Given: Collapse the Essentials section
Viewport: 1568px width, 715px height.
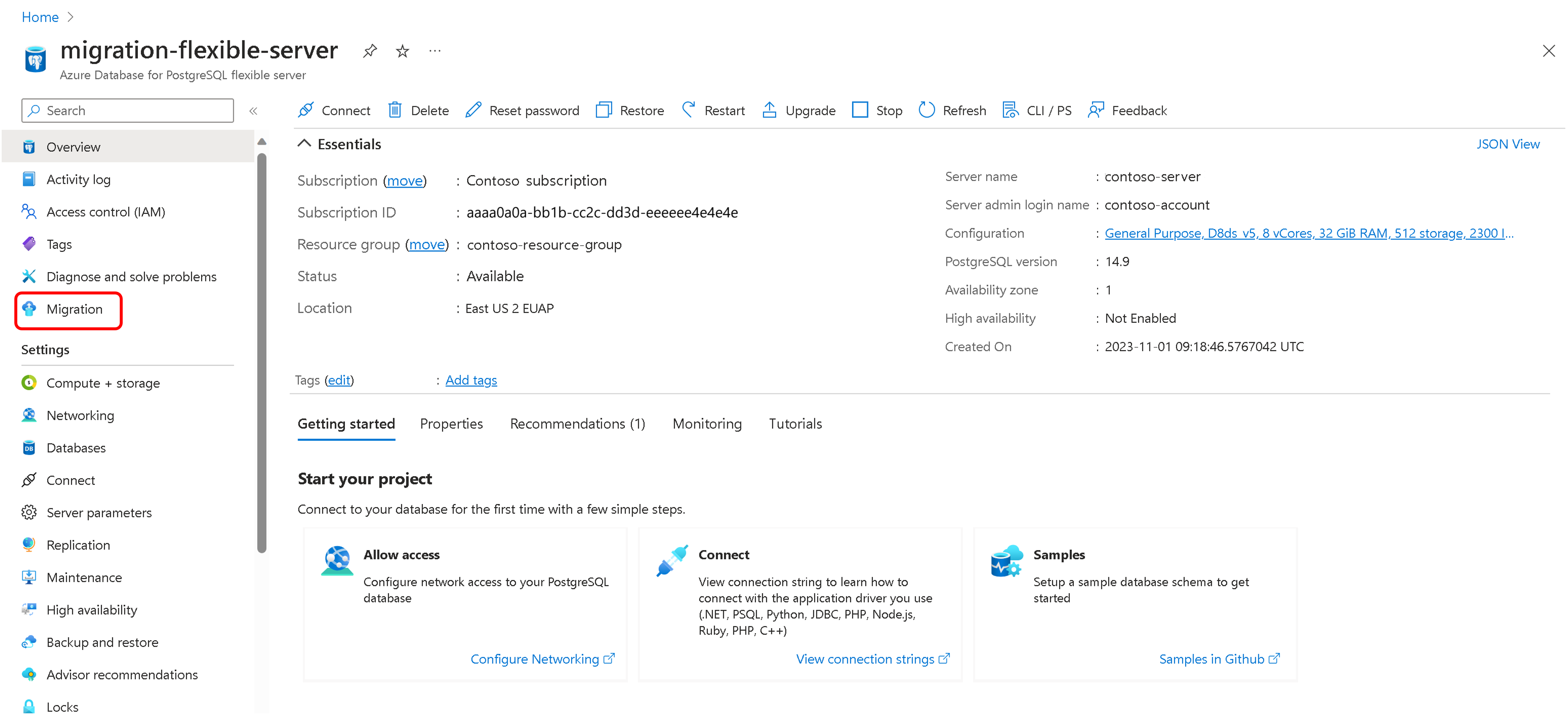Looking at the screenshot, I should click(x=304, y=143).
